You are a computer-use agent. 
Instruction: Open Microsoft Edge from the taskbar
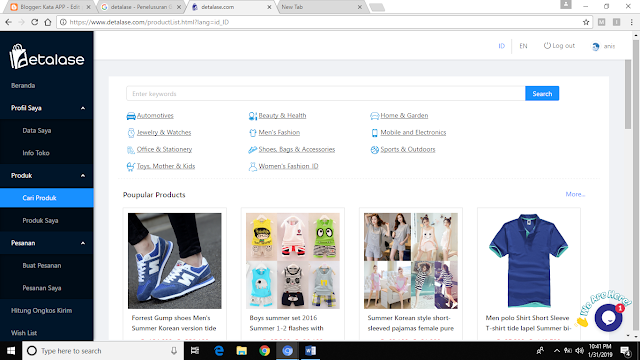click(x=219, y=351)
